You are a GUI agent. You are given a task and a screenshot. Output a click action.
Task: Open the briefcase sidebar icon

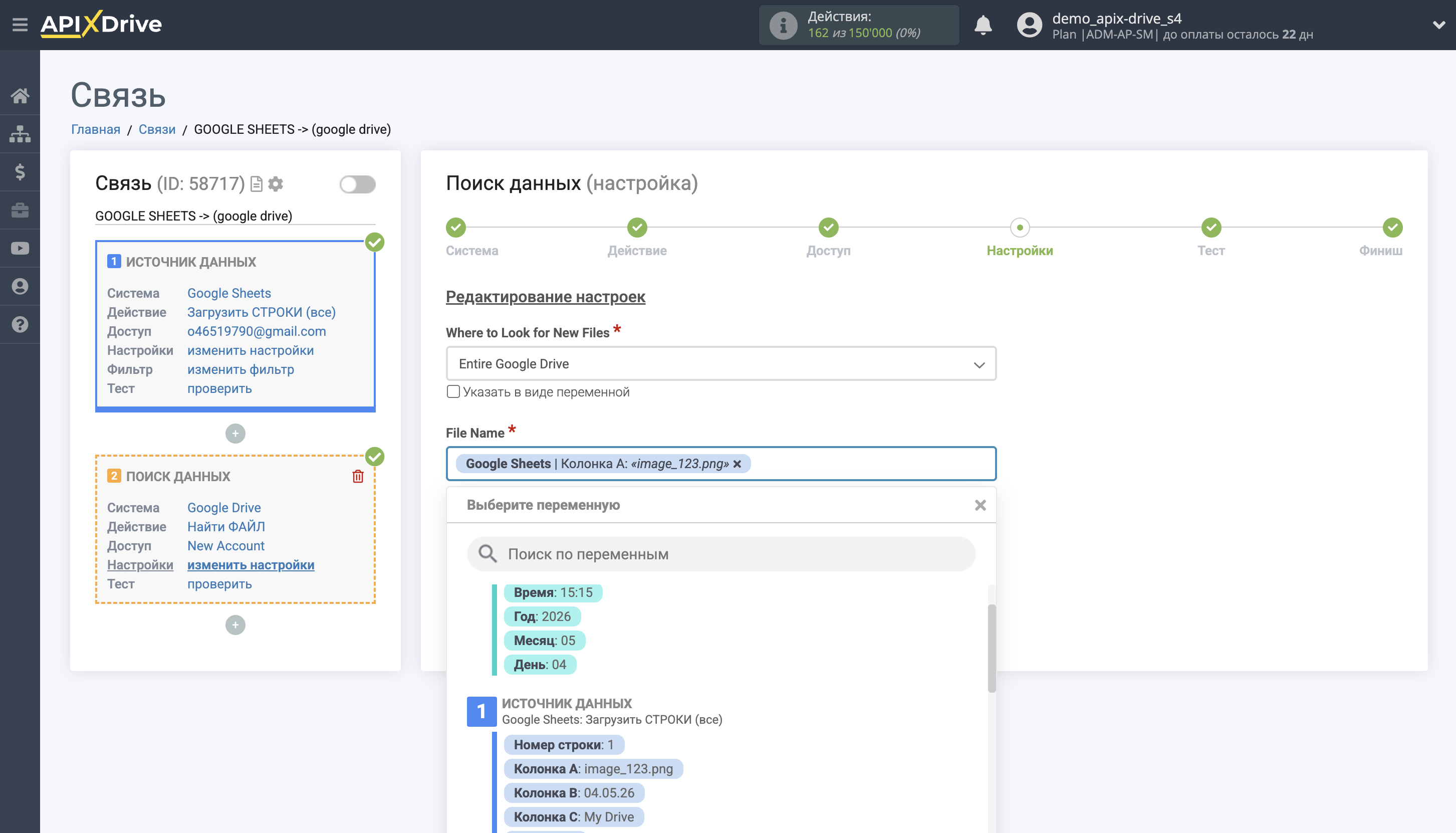20,210
